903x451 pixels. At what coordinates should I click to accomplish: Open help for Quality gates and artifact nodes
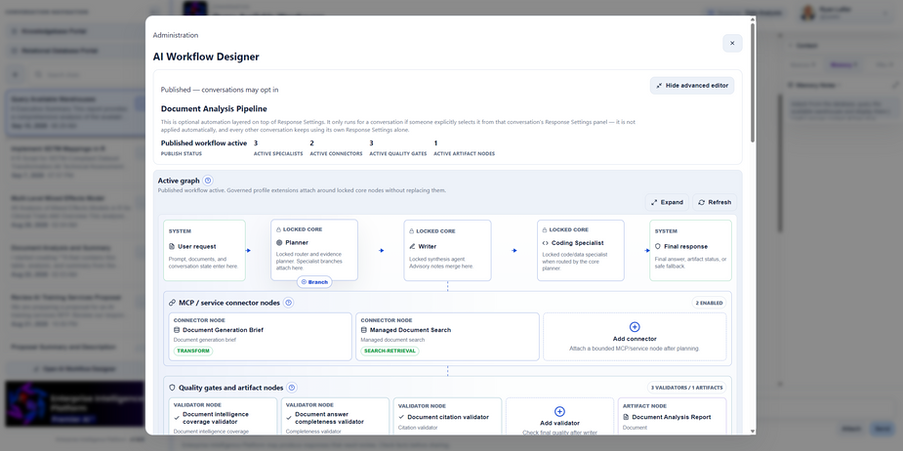coord(291,388)
